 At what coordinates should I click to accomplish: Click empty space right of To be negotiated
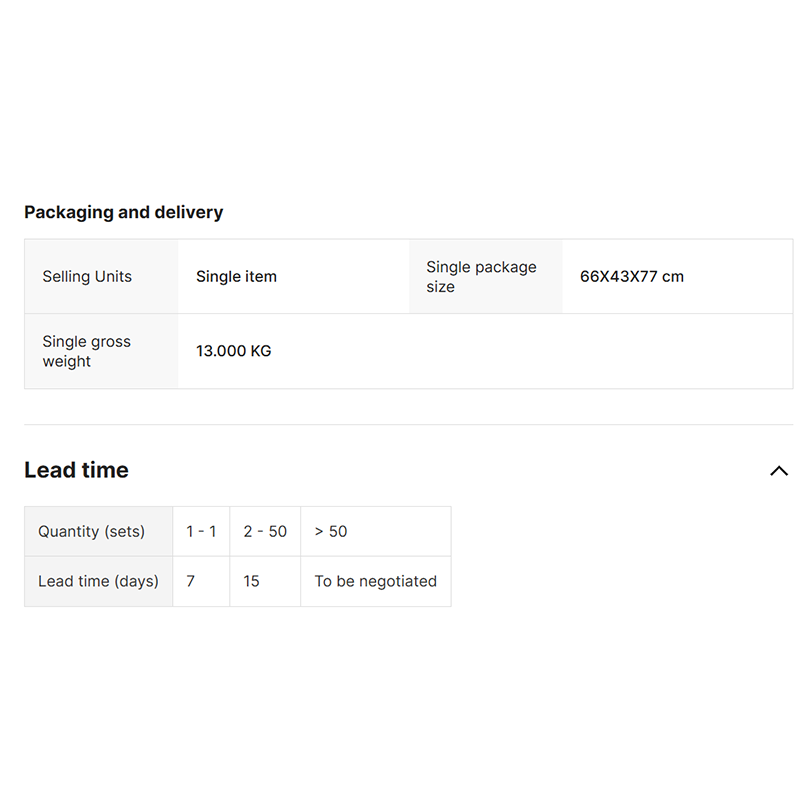click(x=620, y=581)
